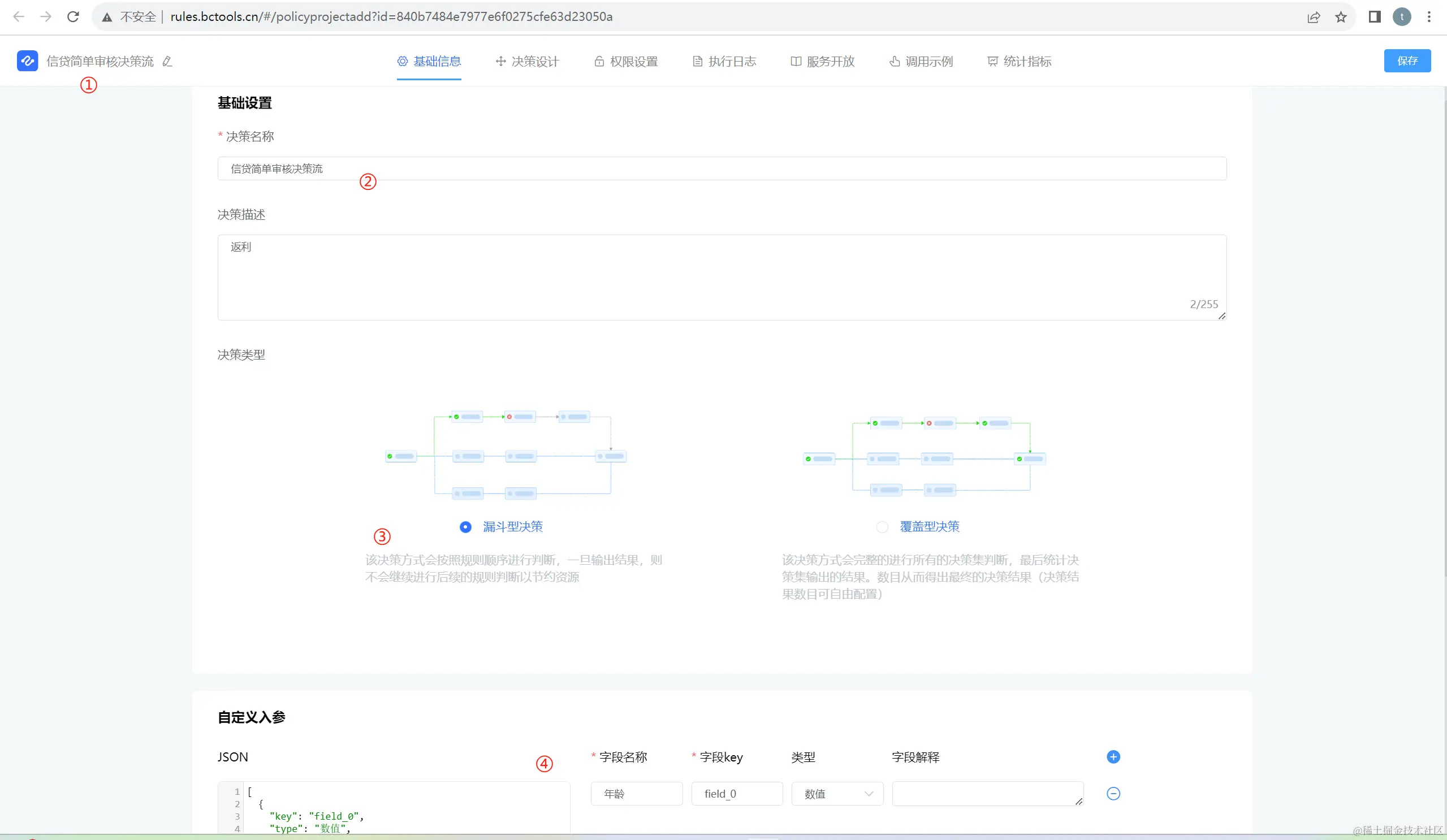Image resolution: width=1447 pixels, height=840 pixels.
Task: Bookmark this page with star icon
Action: 1341,17
